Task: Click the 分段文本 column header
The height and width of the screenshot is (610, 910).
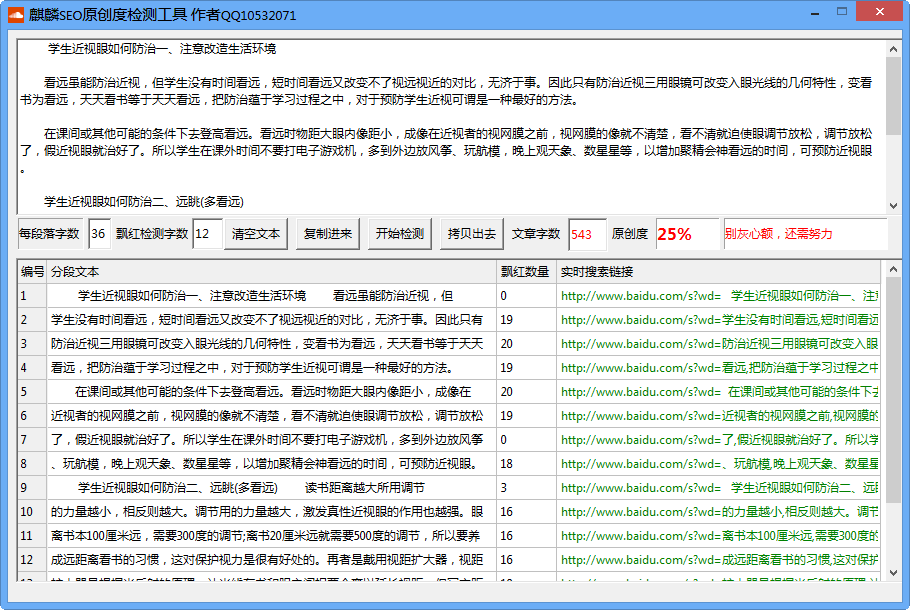Action: pyautogui.click(x=272, y=272)
